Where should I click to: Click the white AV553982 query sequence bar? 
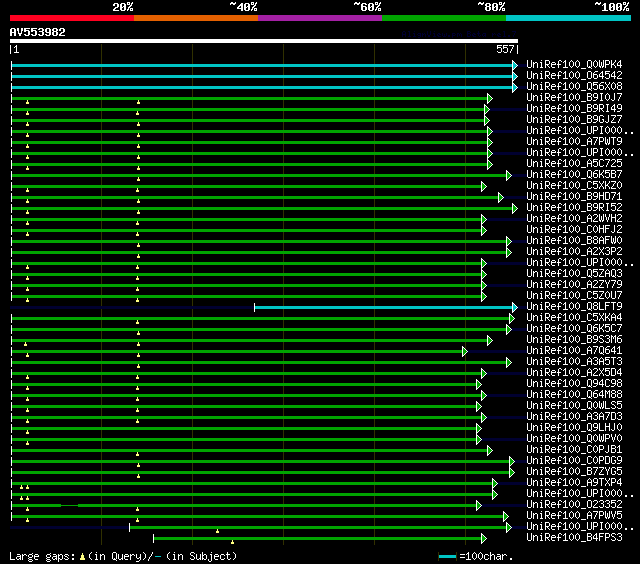[x=264, y=42]
